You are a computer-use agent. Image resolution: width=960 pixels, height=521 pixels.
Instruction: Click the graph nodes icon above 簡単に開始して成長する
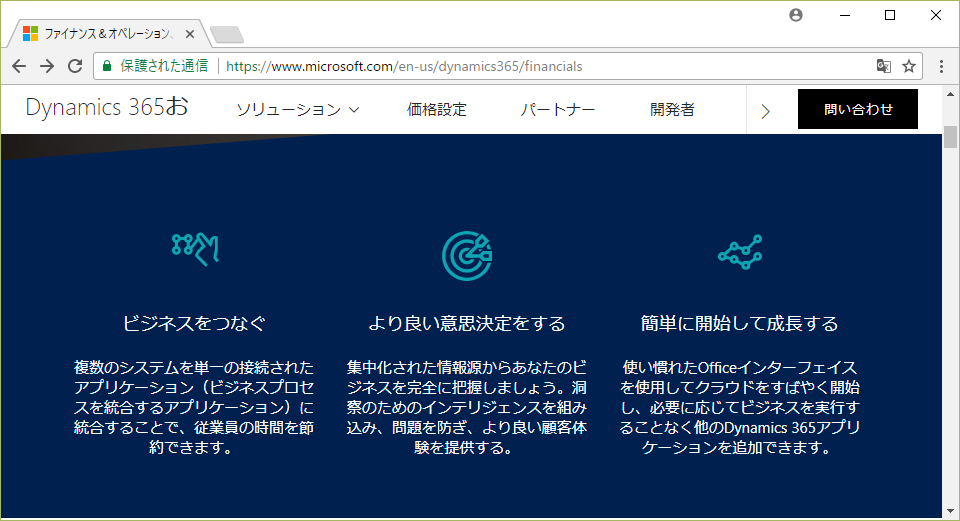(x=740, y=252)
